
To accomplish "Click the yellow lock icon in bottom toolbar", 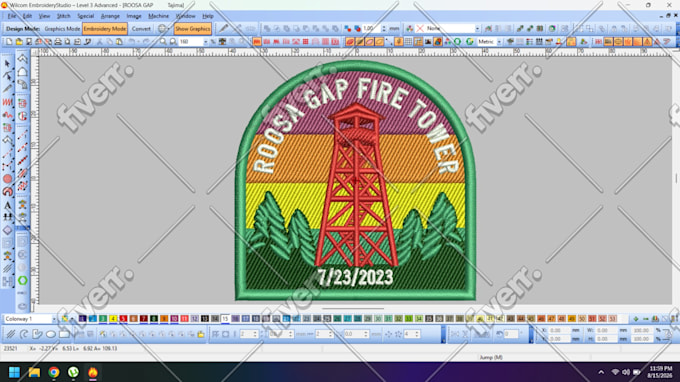I will click(x=201, y=334).
